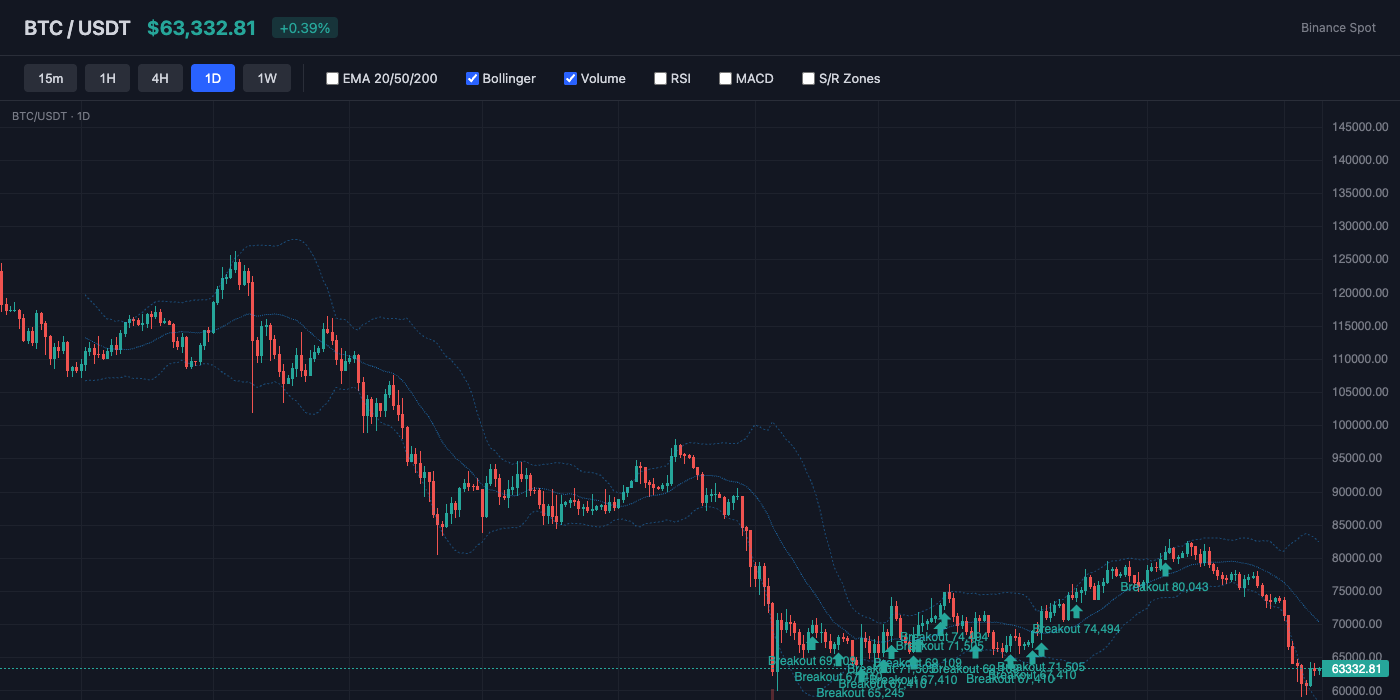The height and width of the screenshot is (700, 1400).
Task: Check the S/R Zones option
Action: 808,78
